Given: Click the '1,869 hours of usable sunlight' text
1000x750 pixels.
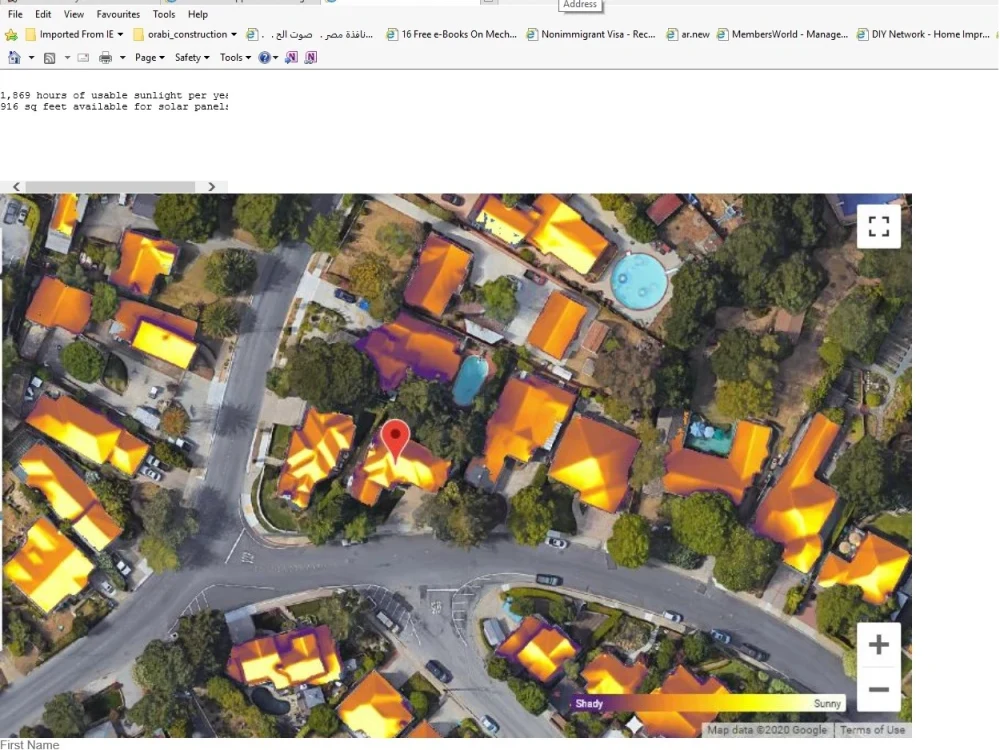Looking at the screenshot, I should tap(114, 95).
